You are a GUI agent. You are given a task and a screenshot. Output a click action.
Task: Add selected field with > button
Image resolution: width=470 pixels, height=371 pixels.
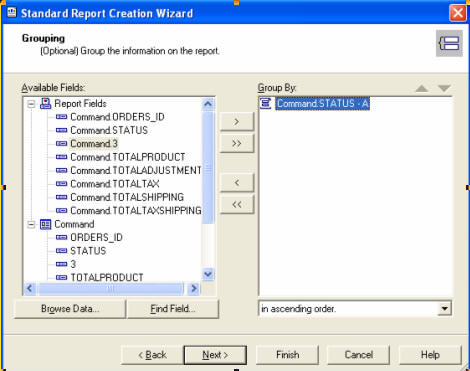tap(237, 122)
